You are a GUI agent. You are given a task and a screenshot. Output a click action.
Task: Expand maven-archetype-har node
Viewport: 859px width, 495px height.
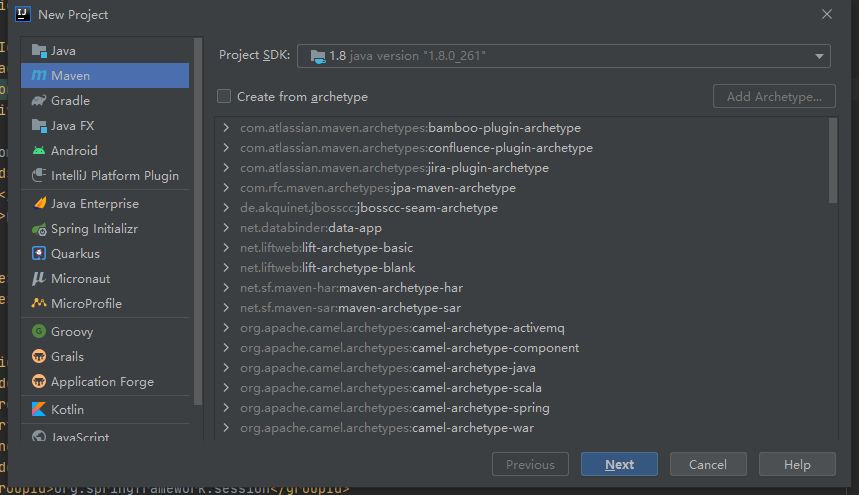coord(226,287)
